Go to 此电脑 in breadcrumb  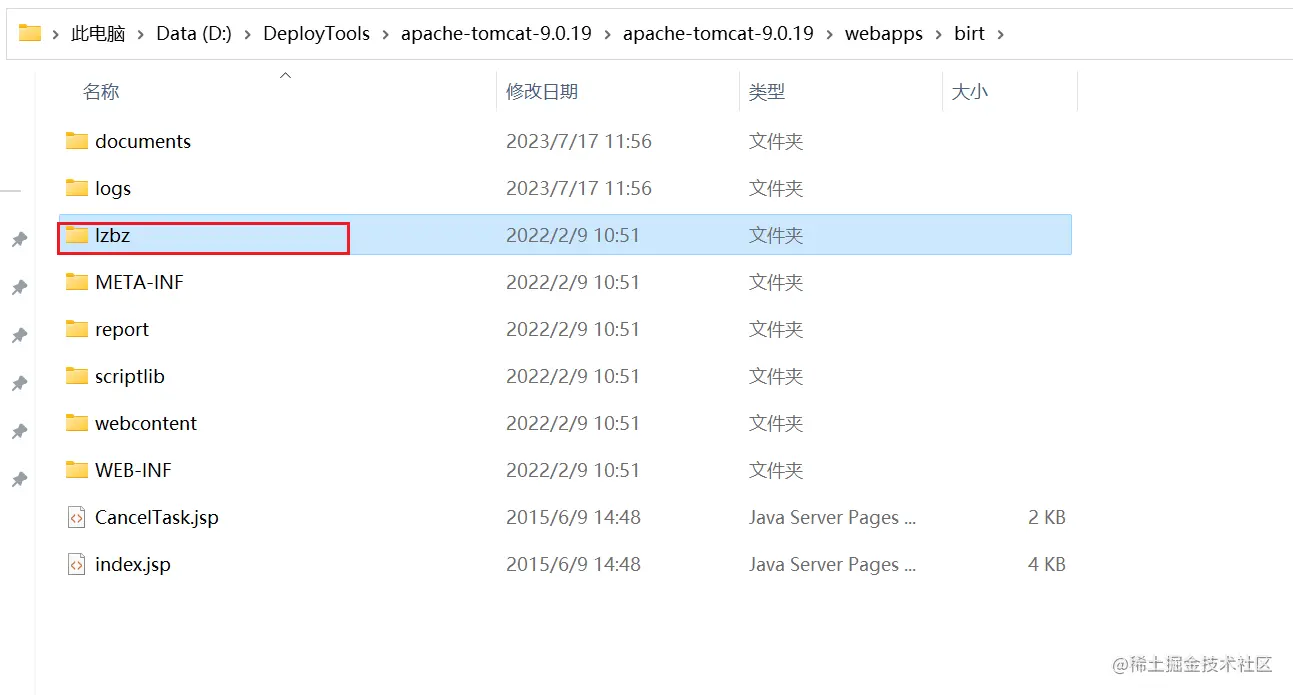click(x=98, y=34)
